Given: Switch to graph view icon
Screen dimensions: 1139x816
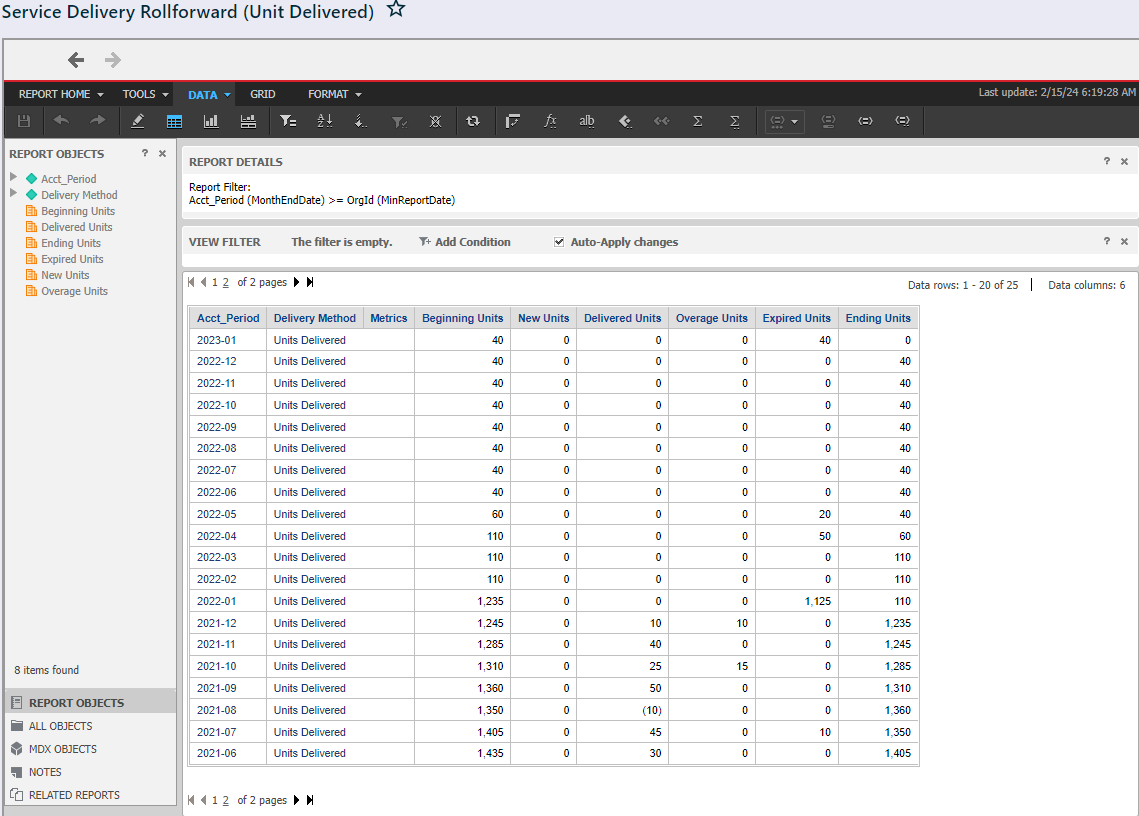Looking at the screenshot, I should [211, 121].
